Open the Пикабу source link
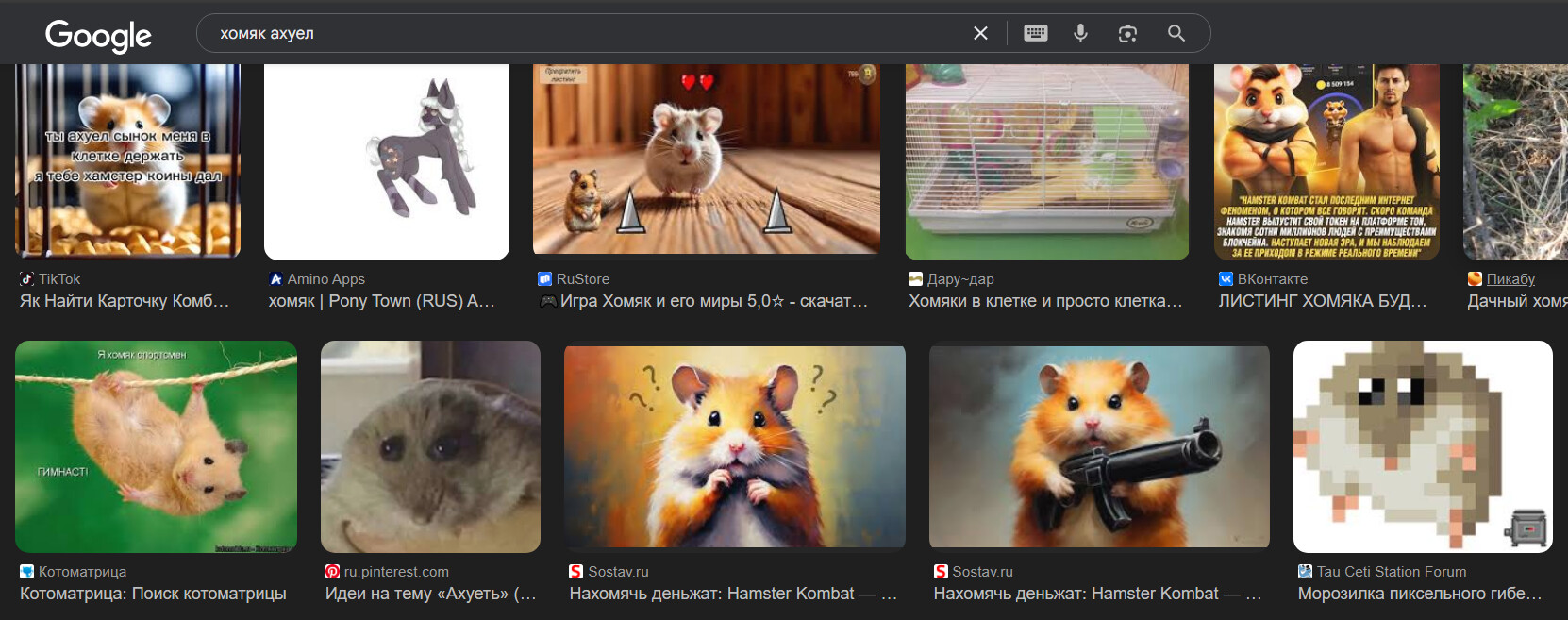1568x620 pixels. pyautogui.click(x=1510, y=279)
